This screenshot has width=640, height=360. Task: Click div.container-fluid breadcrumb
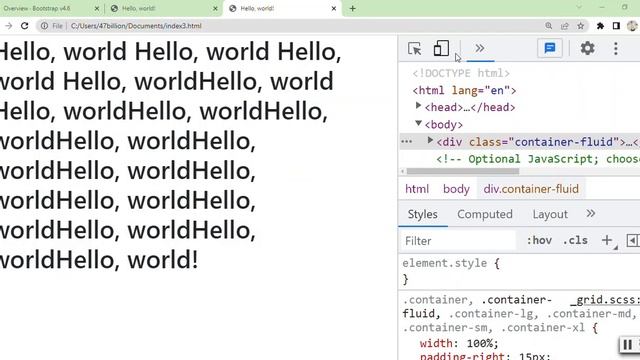tap(531, 189)
